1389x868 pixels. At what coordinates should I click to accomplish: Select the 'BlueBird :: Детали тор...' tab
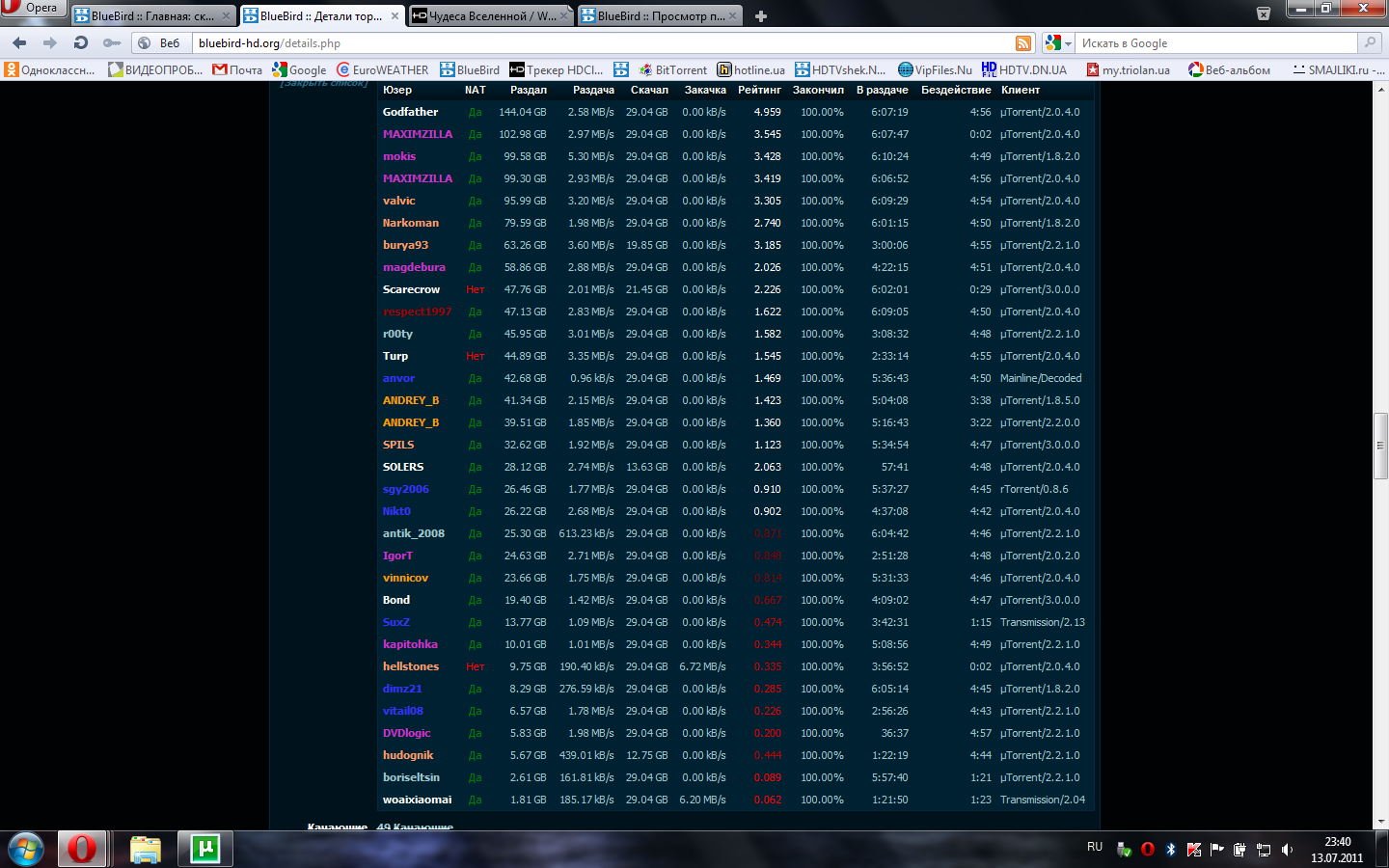coord(321,16)
